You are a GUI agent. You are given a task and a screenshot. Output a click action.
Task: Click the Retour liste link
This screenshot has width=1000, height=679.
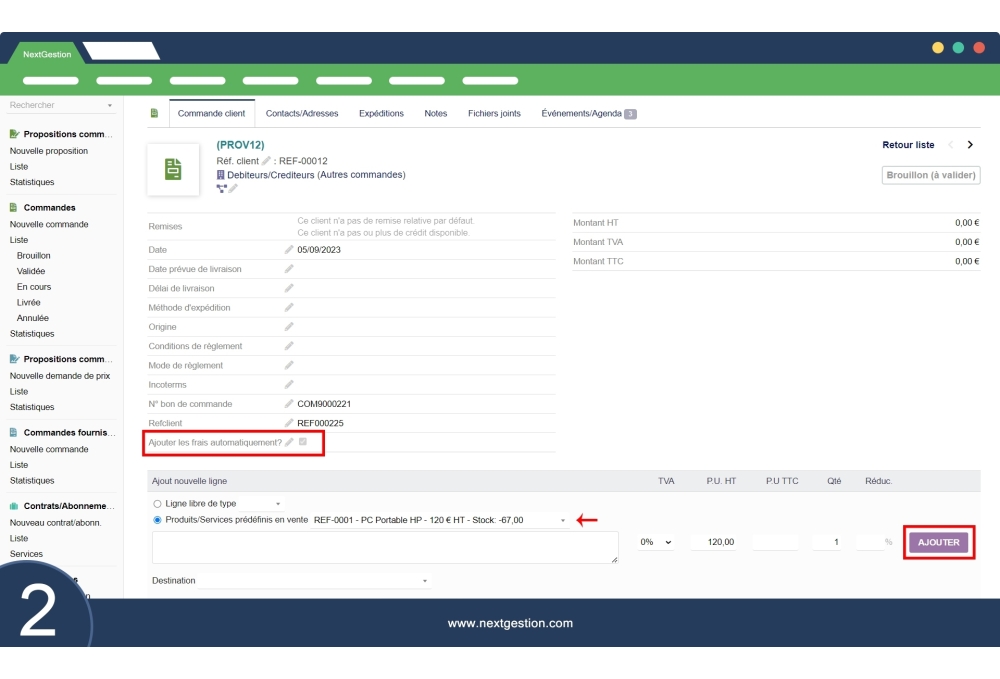click(906, 145)
